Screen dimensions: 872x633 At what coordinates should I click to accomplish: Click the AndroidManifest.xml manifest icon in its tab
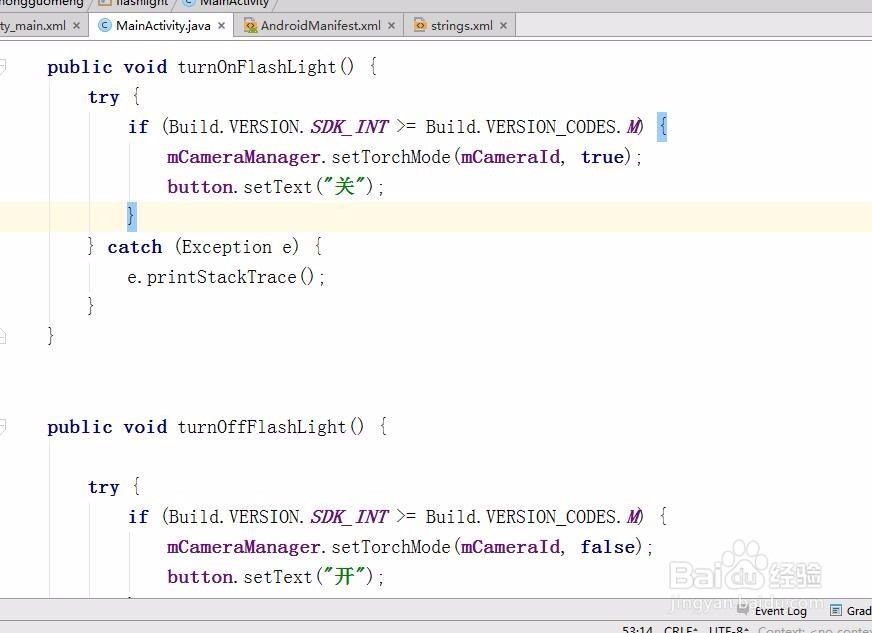pos(249,25)
